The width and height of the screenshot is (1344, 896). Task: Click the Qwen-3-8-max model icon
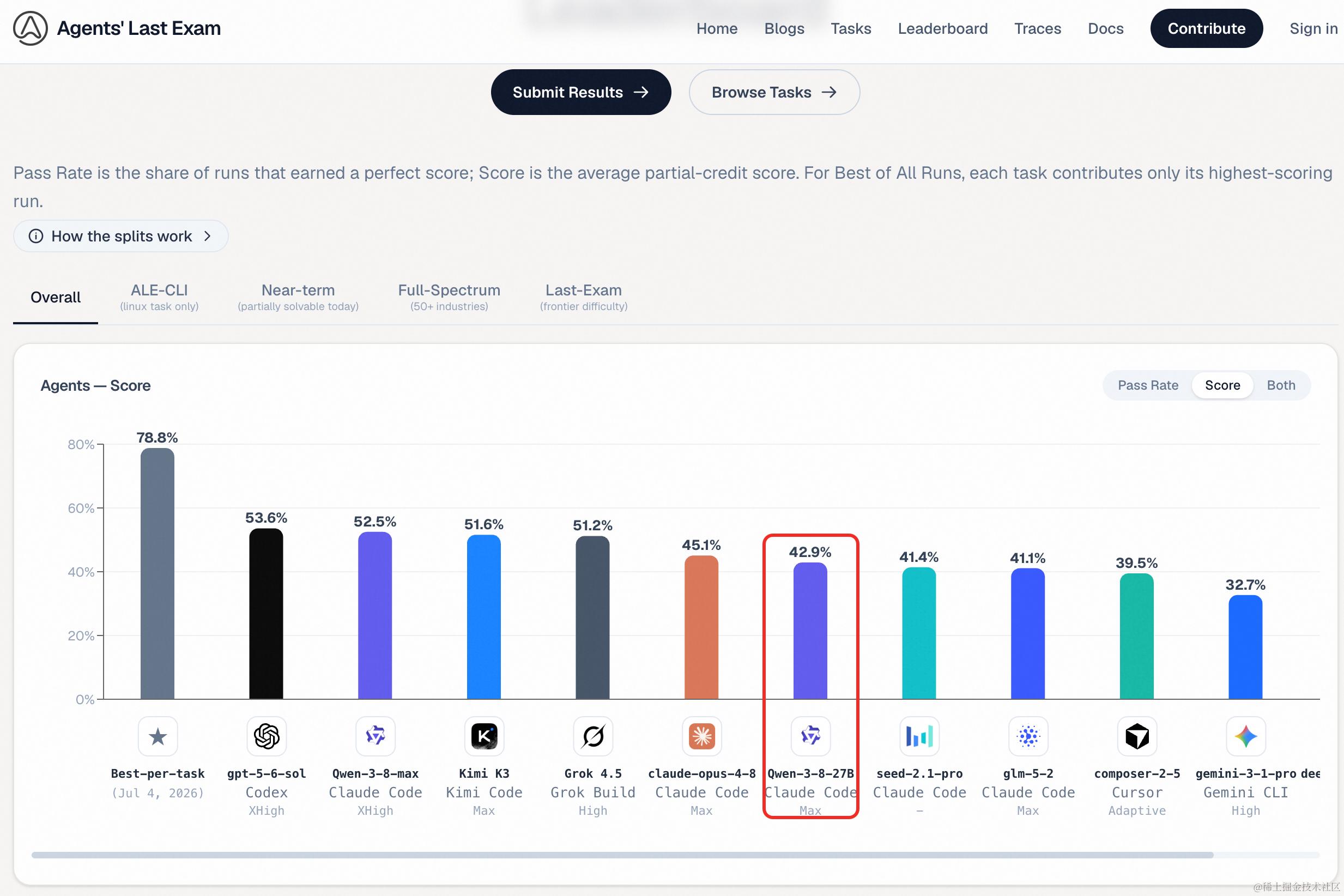pos(376,736)
